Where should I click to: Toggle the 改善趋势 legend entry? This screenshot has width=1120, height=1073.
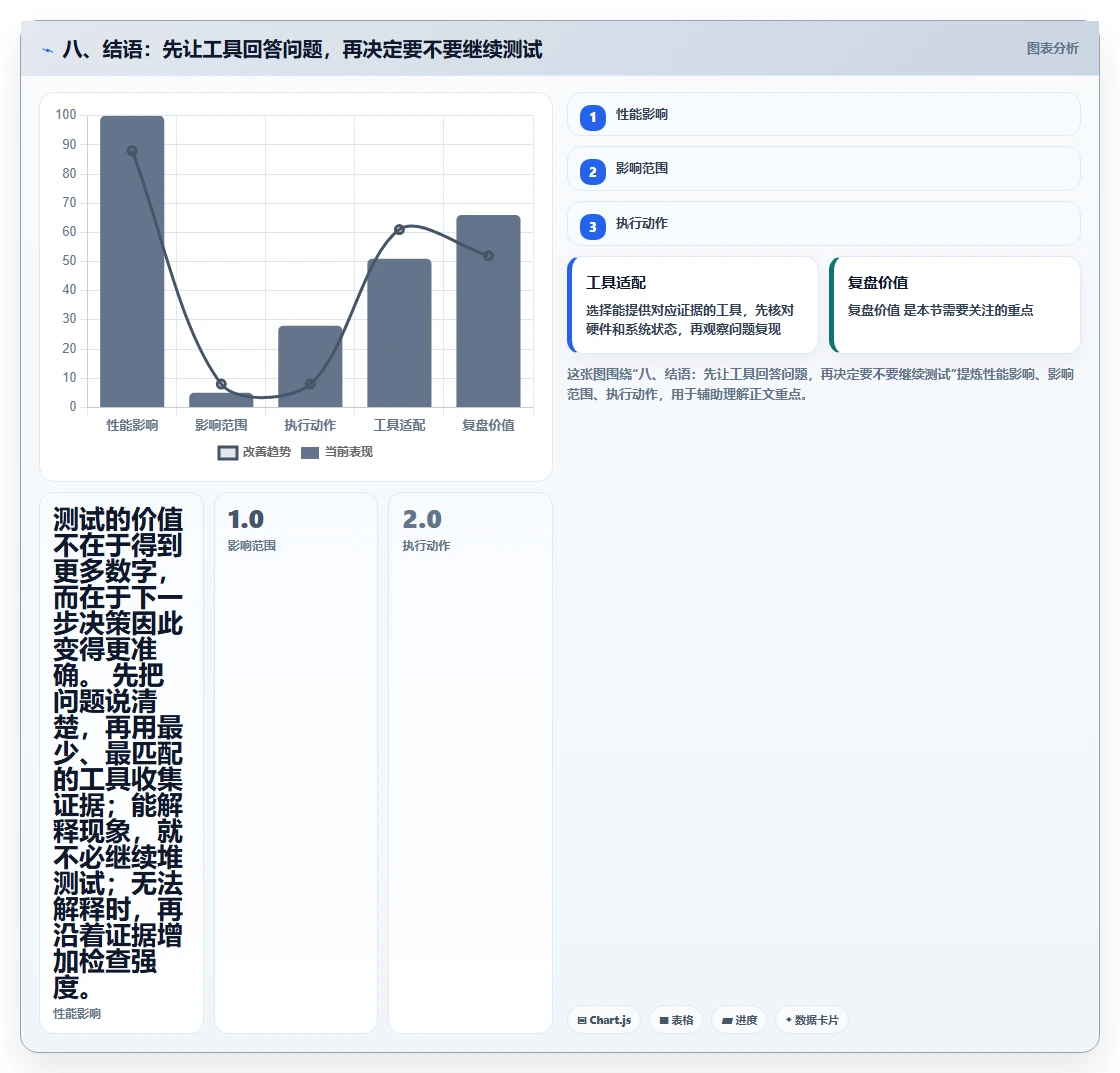[x=254, y=452]
